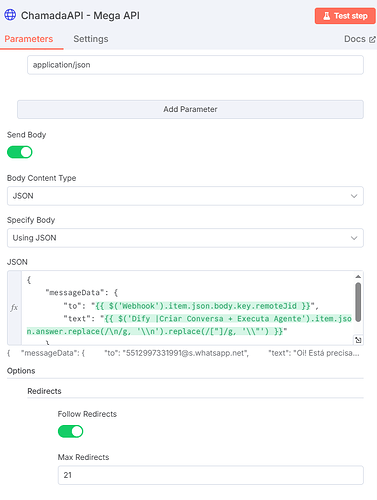Open the Docs link
377x500 pixels.
(360, 39)
